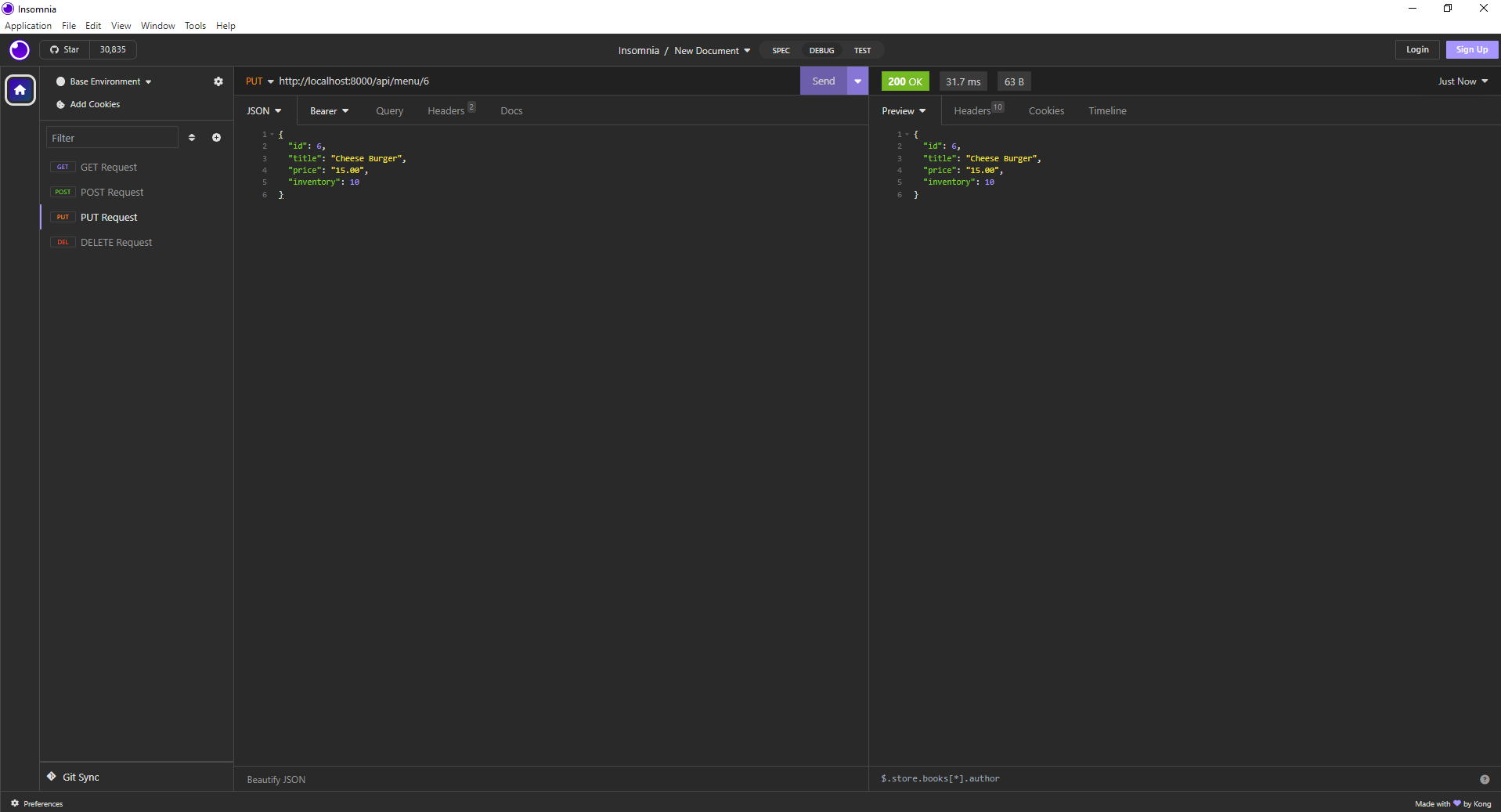Switch to the SPEC view
Screen dimensions: 1501x812
781,51
